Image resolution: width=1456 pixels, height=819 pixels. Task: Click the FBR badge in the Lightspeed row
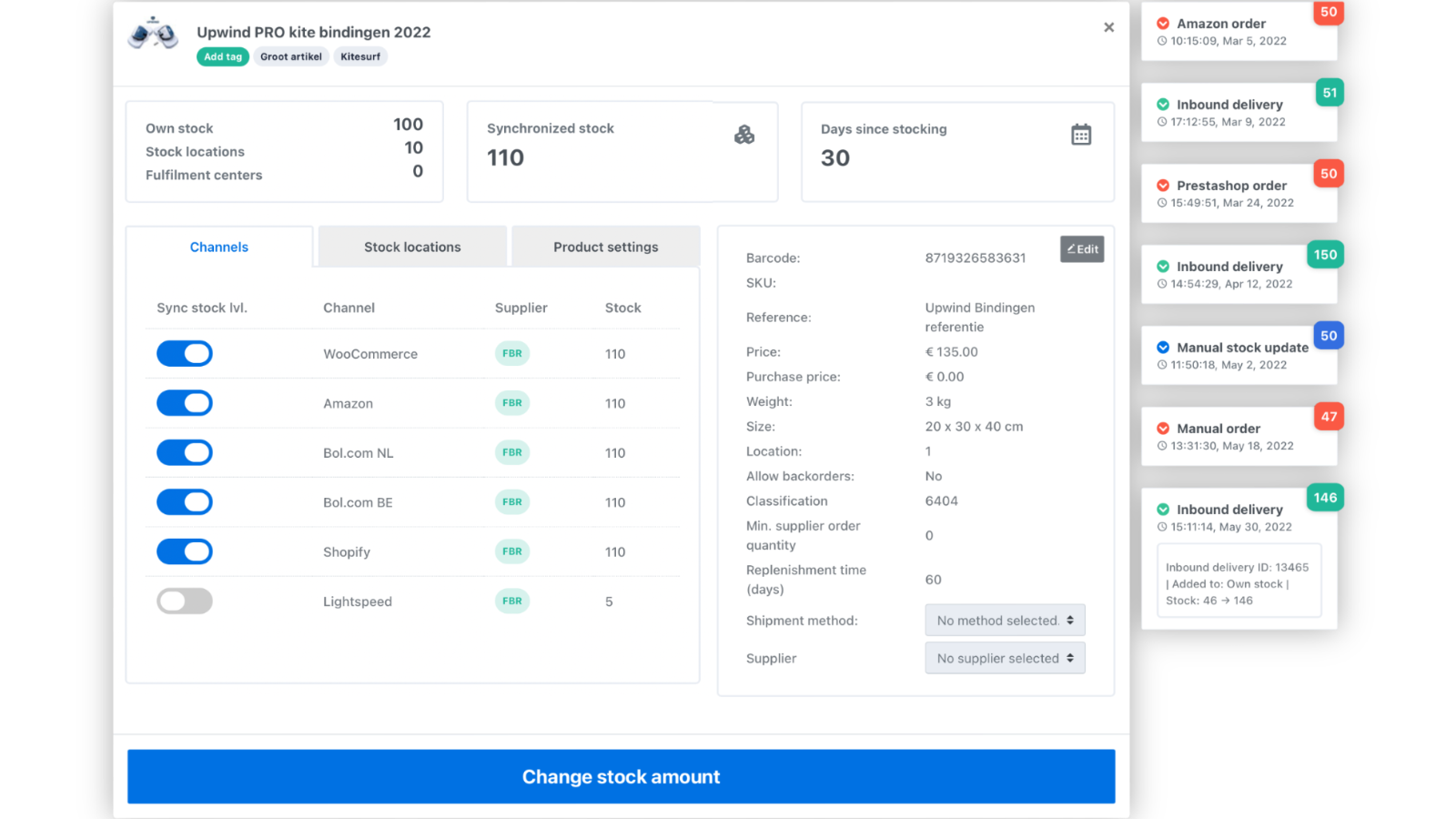click(512, 602)
